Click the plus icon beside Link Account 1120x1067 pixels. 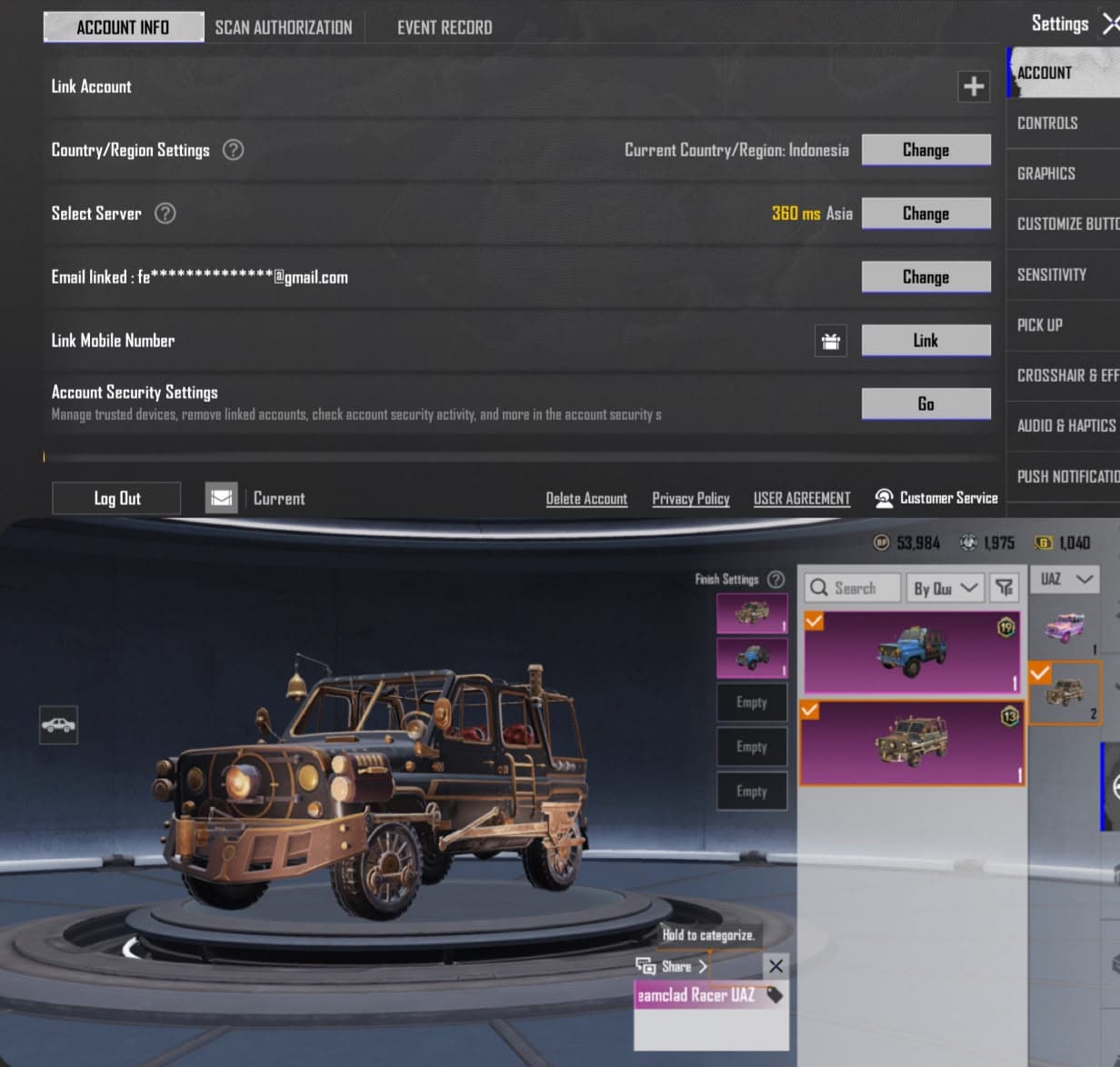pos(974,86)
